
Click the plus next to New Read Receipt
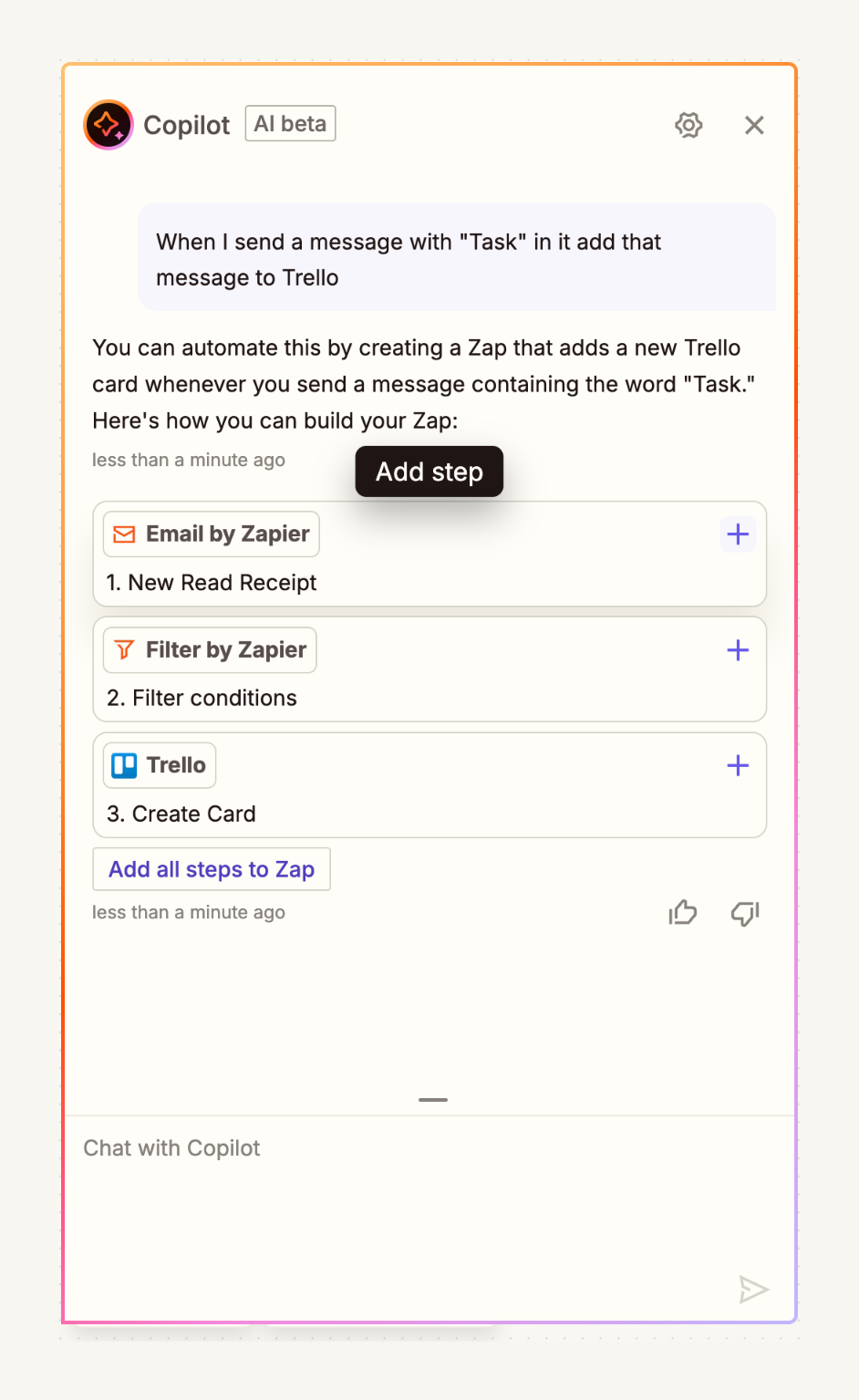tap(737, 534)
